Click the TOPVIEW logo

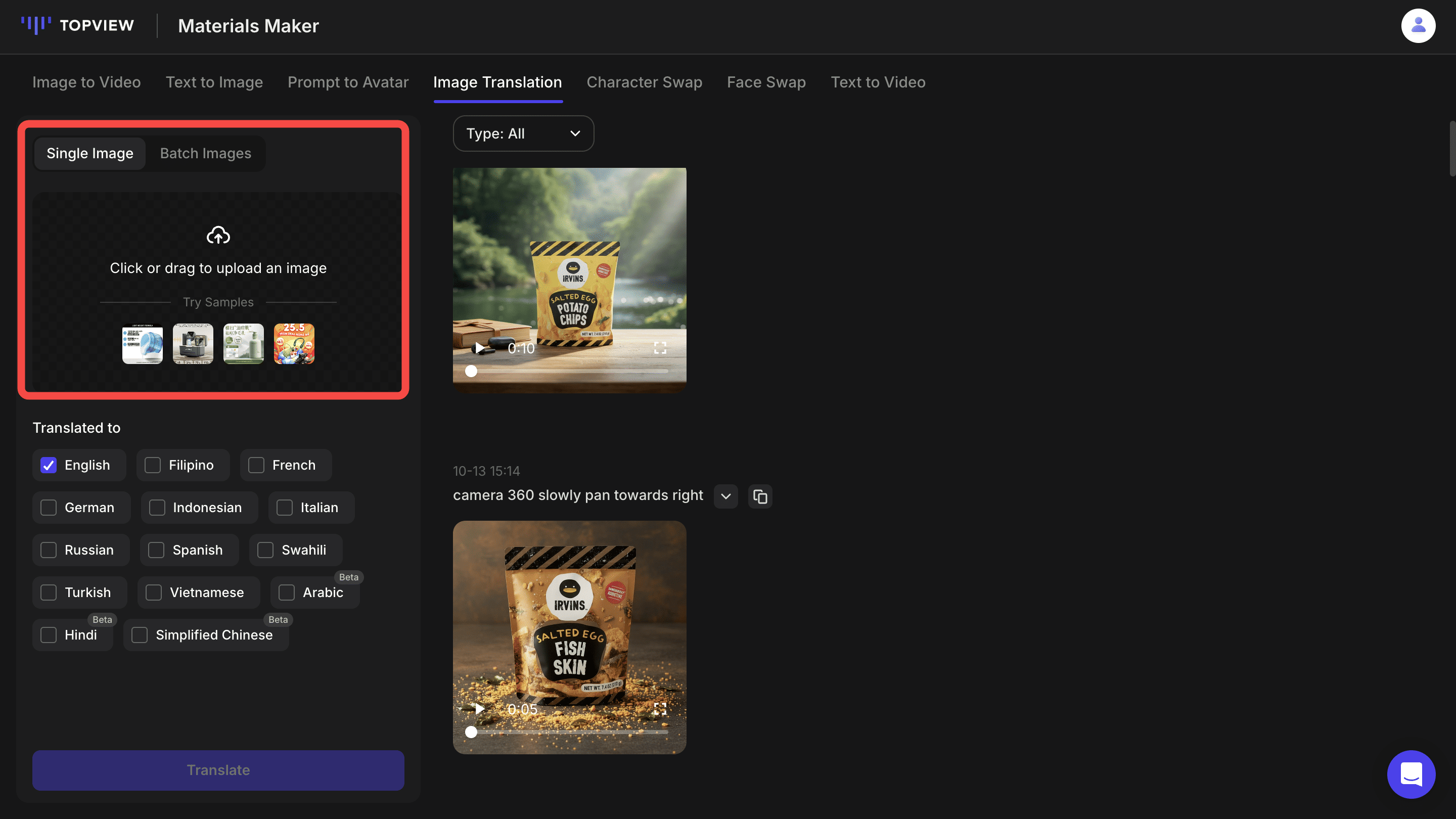[x=78, y=25]
